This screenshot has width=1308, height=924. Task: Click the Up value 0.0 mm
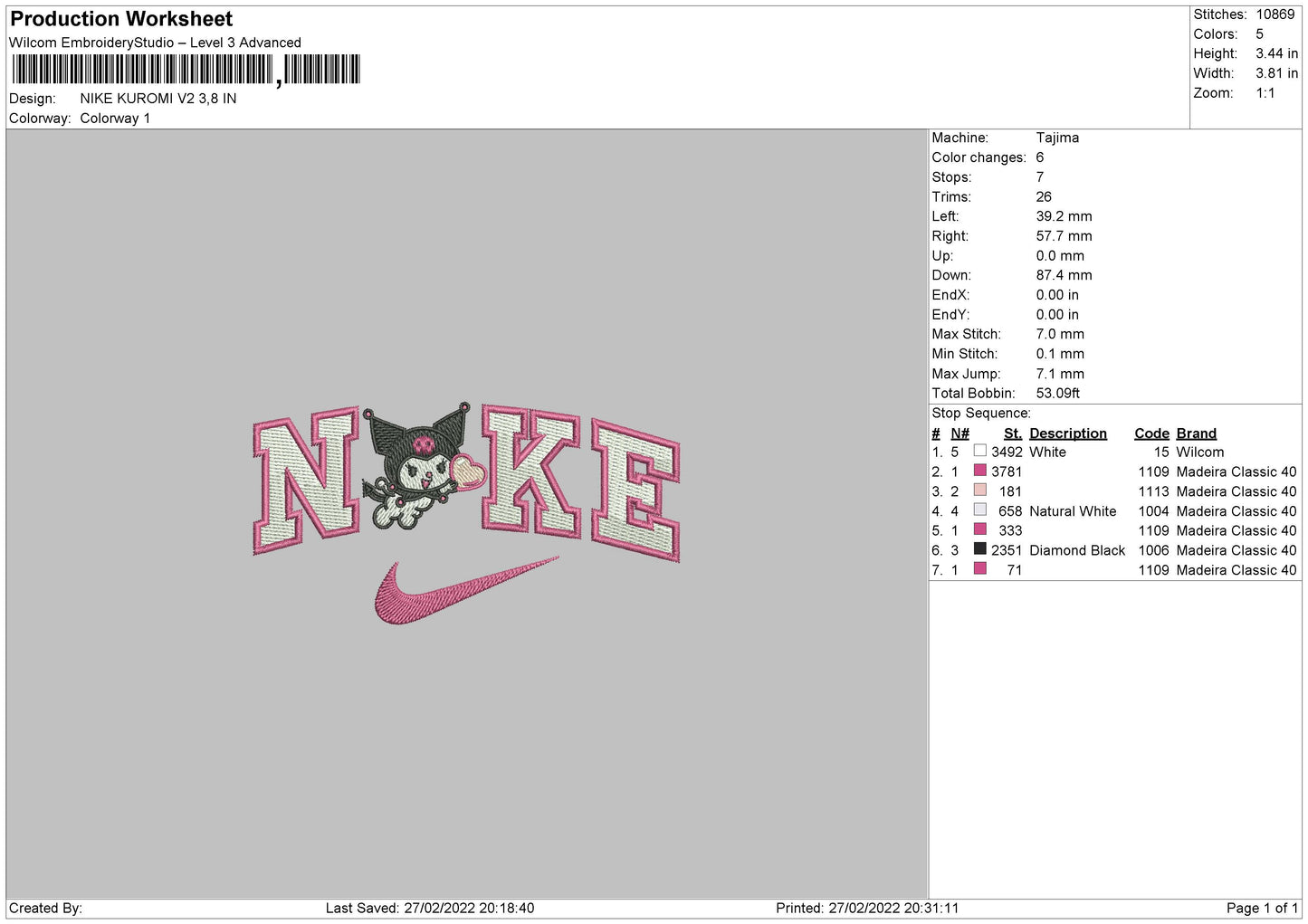pyautogui.click(x=1060, y=256)
